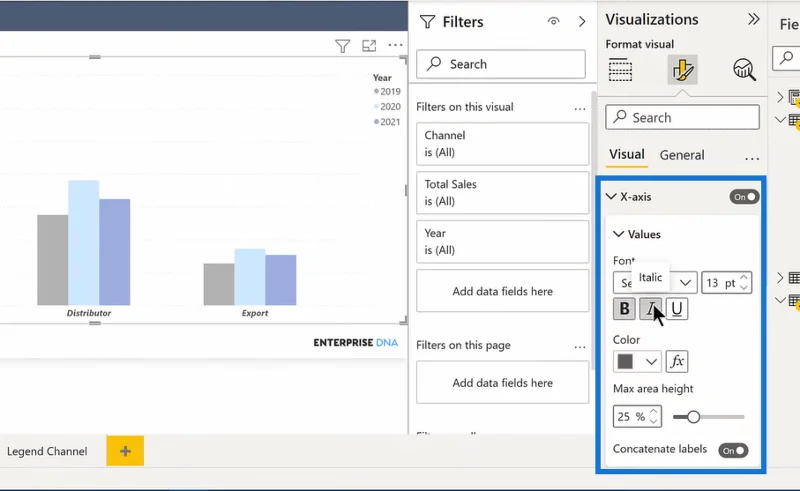Collapse the X-axis section
Viewport: 800px width, 491px height.
(611, 197)
